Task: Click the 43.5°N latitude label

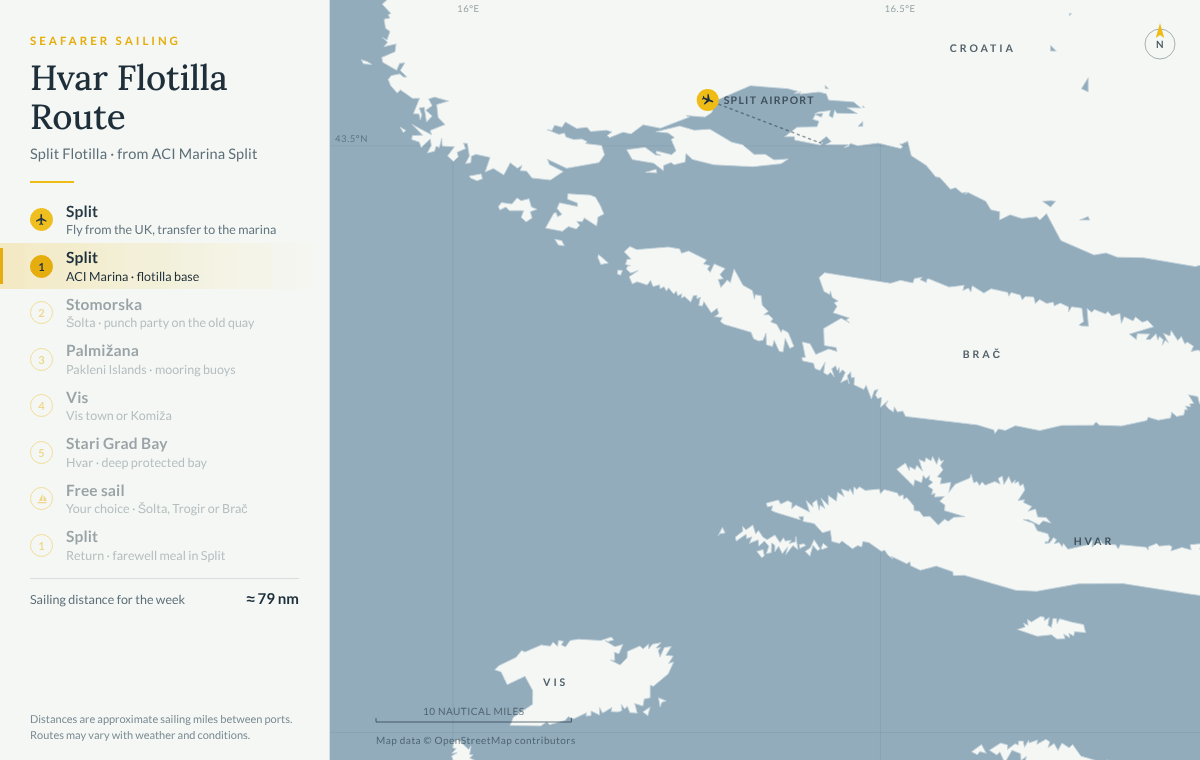Action: [351, 138]
